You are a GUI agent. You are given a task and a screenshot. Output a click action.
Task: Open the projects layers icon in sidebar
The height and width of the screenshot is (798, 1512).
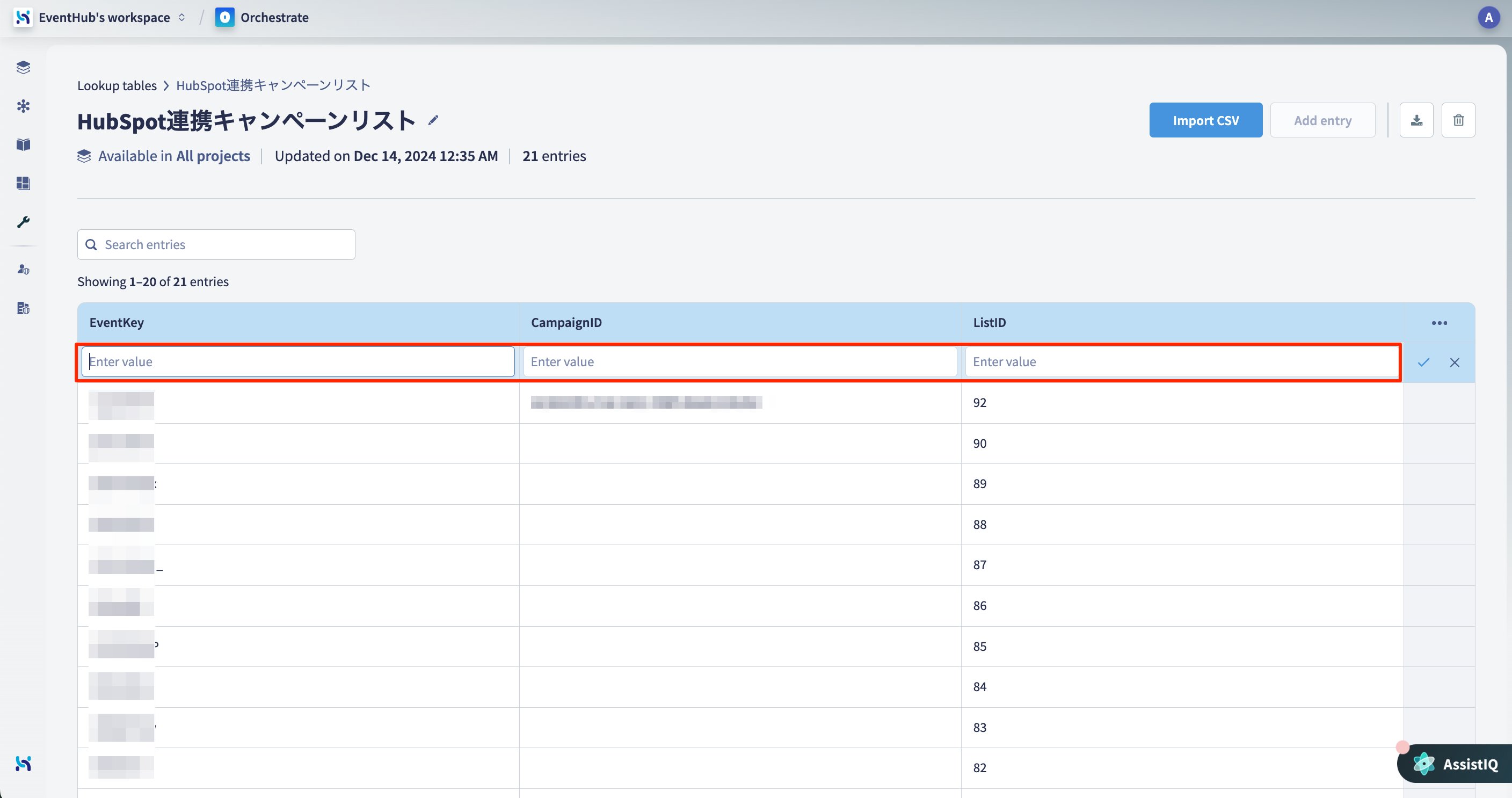point(24,68)
